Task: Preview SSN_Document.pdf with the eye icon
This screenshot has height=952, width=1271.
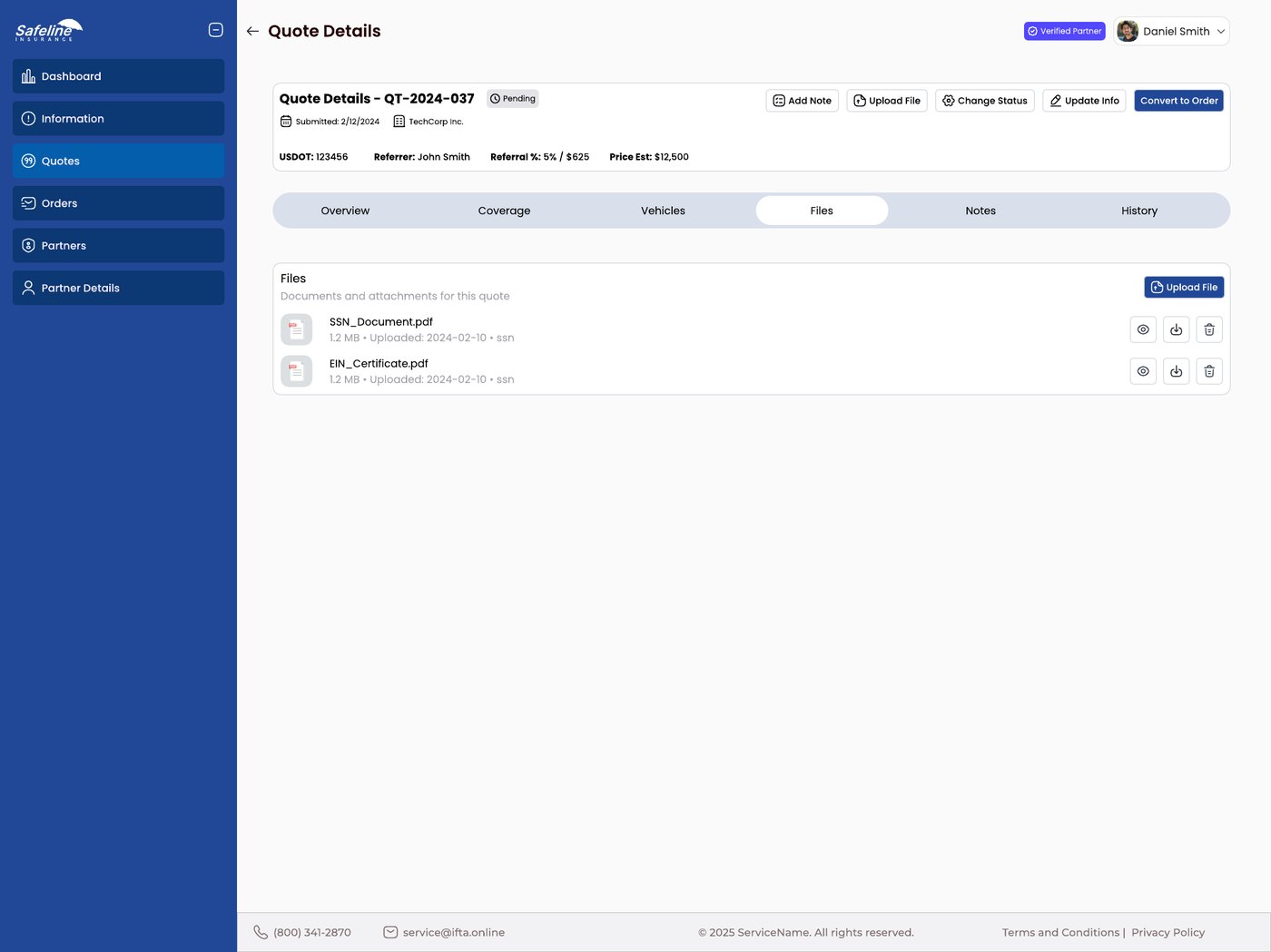Action: [x=1143, y=329]
